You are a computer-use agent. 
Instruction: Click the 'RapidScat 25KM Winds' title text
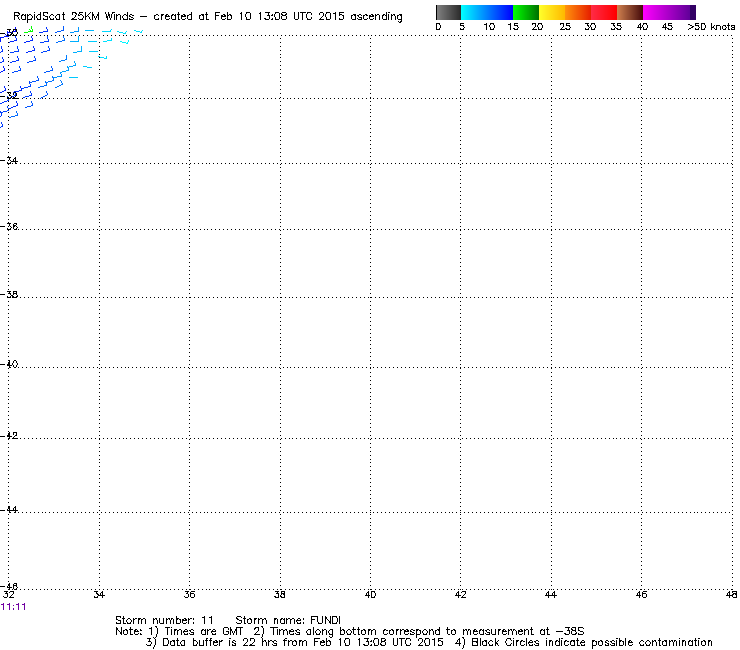coord(74,17)
